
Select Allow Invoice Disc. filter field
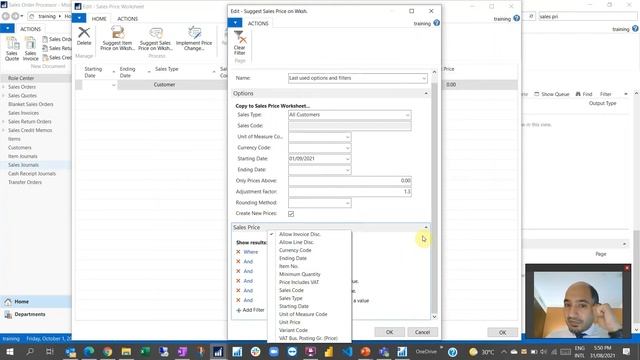tap(300, 234)
